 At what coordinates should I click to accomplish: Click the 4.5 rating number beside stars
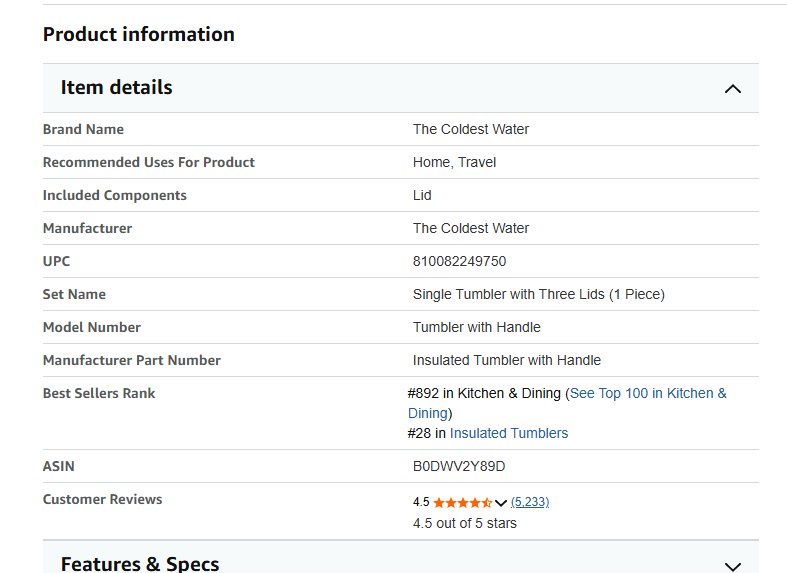421,502
